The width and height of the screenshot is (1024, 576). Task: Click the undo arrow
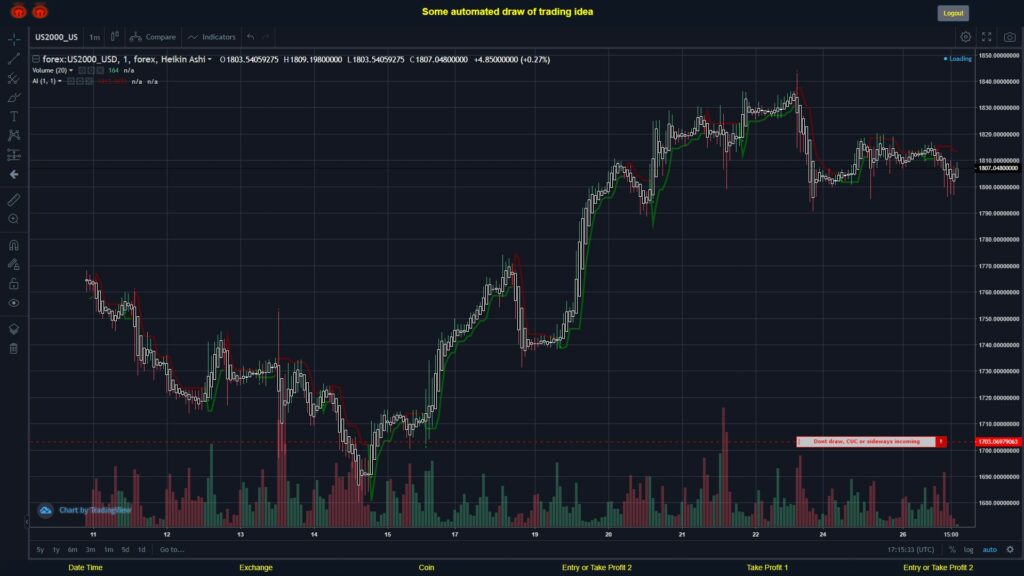click(251, 37)
